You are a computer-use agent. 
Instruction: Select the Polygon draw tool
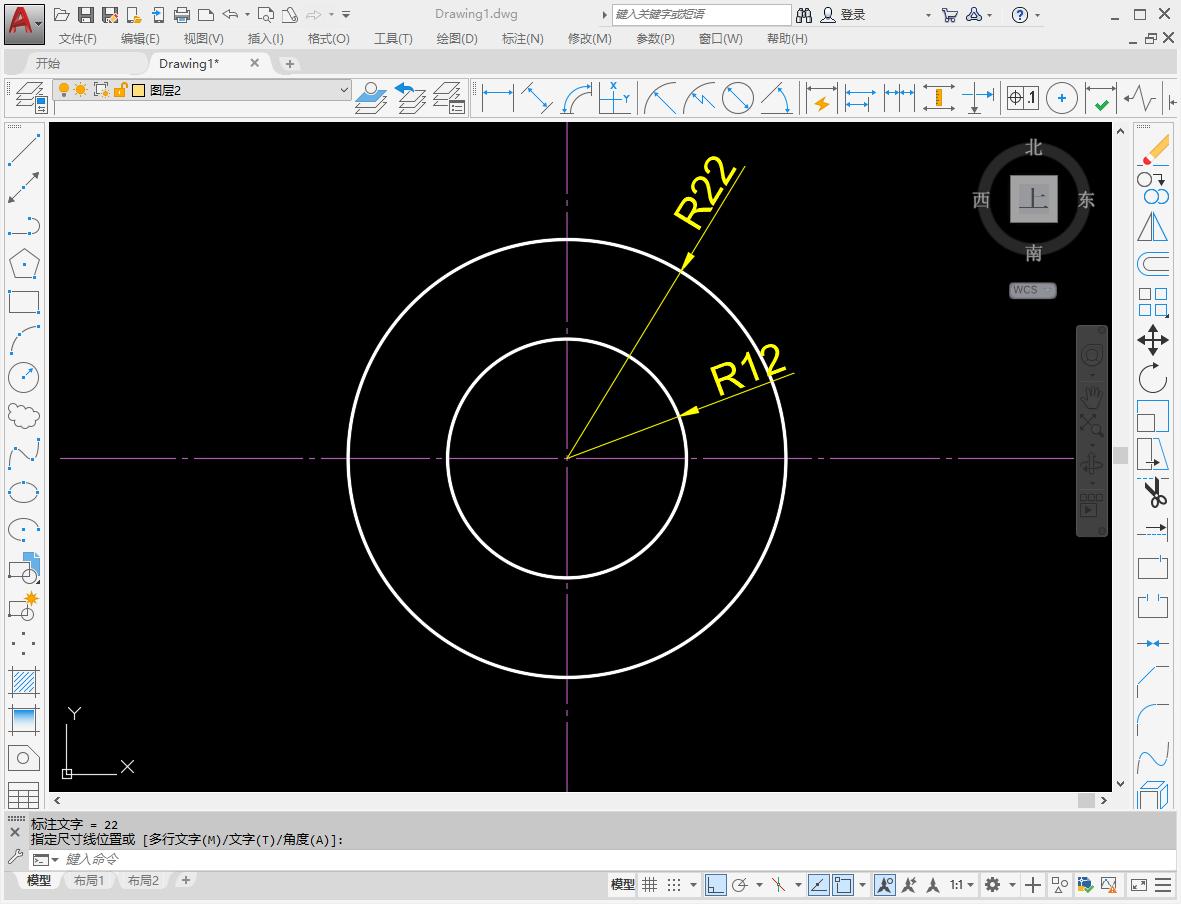click(x=23, y=264)
